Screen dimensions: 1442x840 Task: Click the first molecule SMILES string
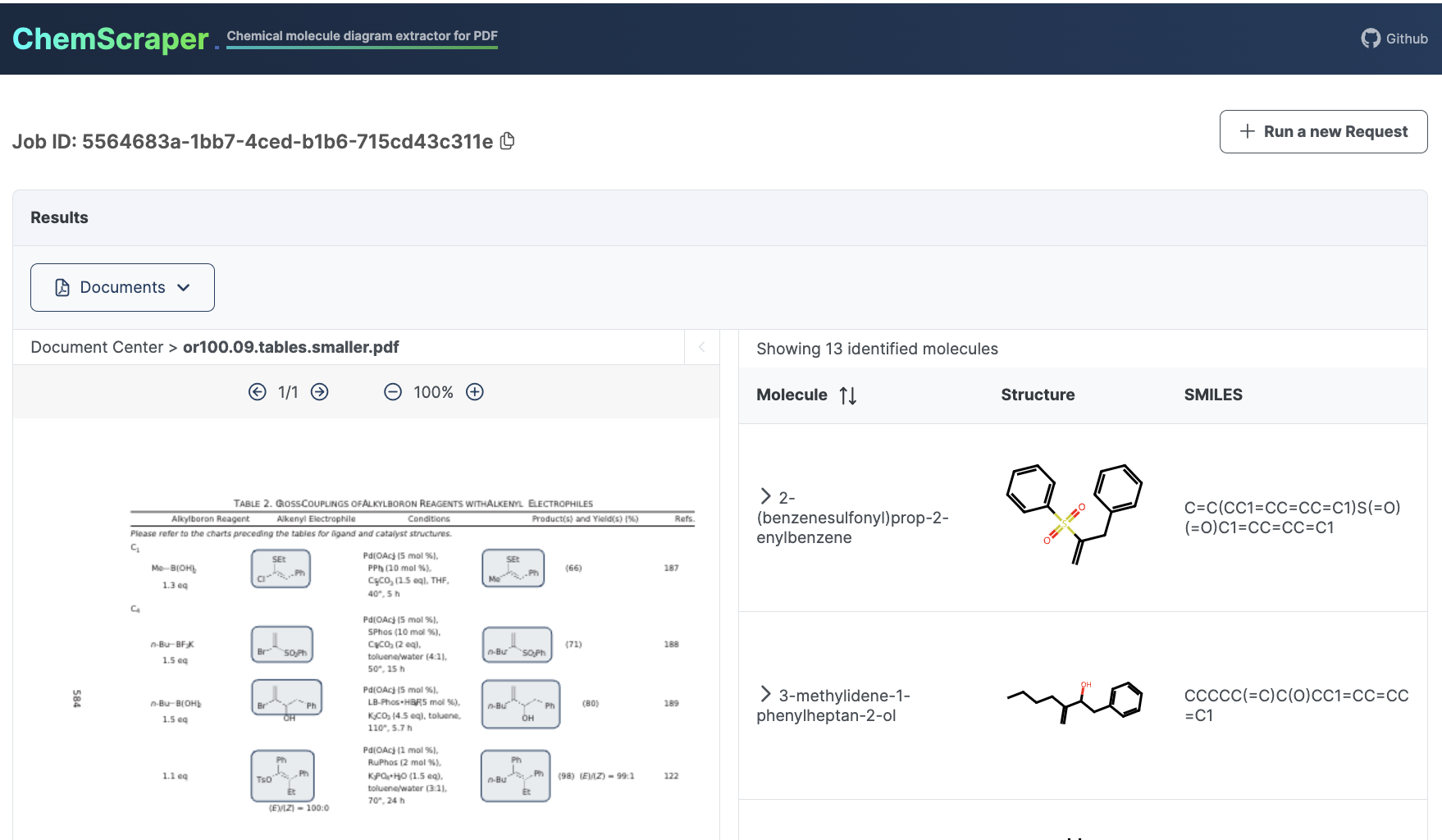pyautogui.click(x=1292, y=518)
